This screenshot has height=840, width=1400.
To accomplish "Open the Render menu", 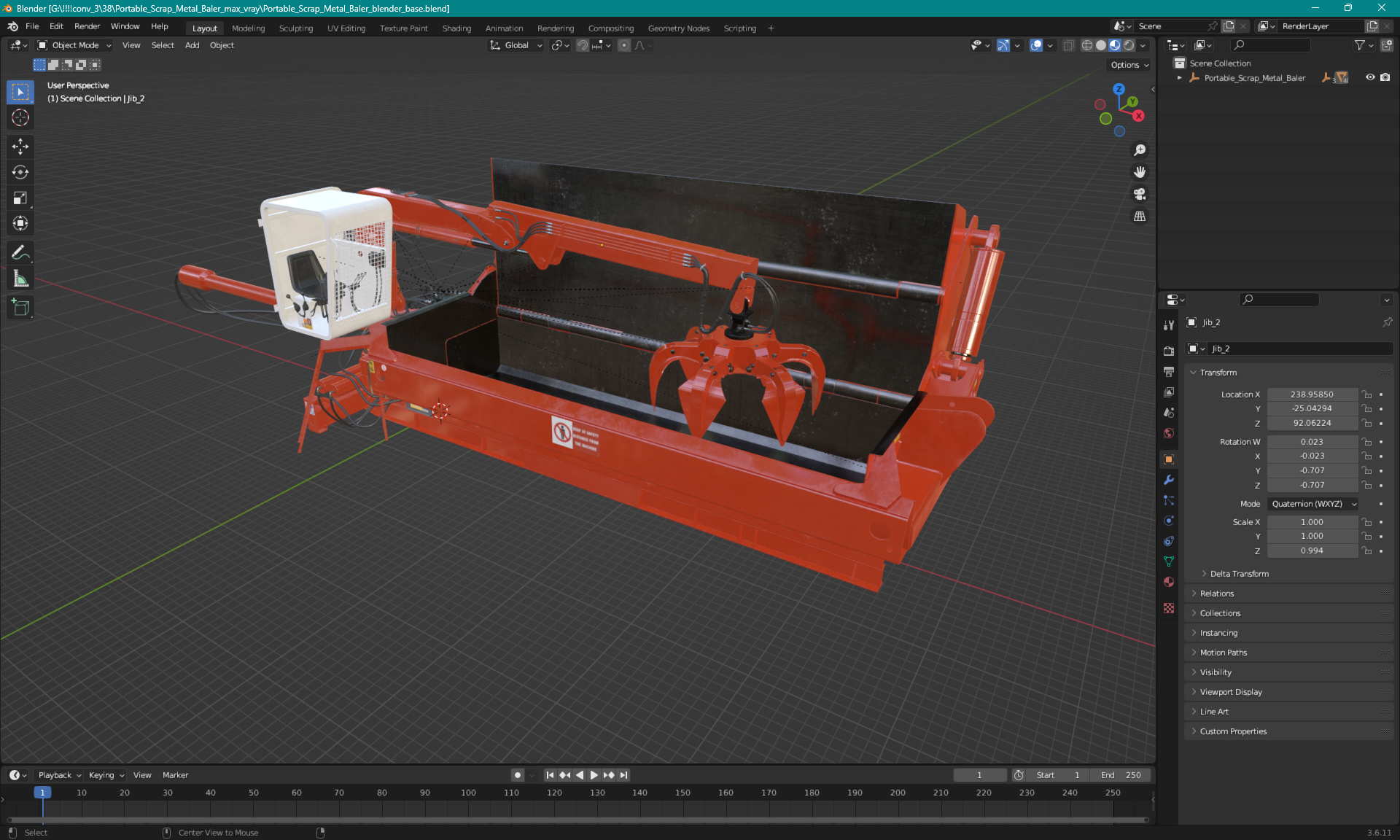I will click(87, 26).
